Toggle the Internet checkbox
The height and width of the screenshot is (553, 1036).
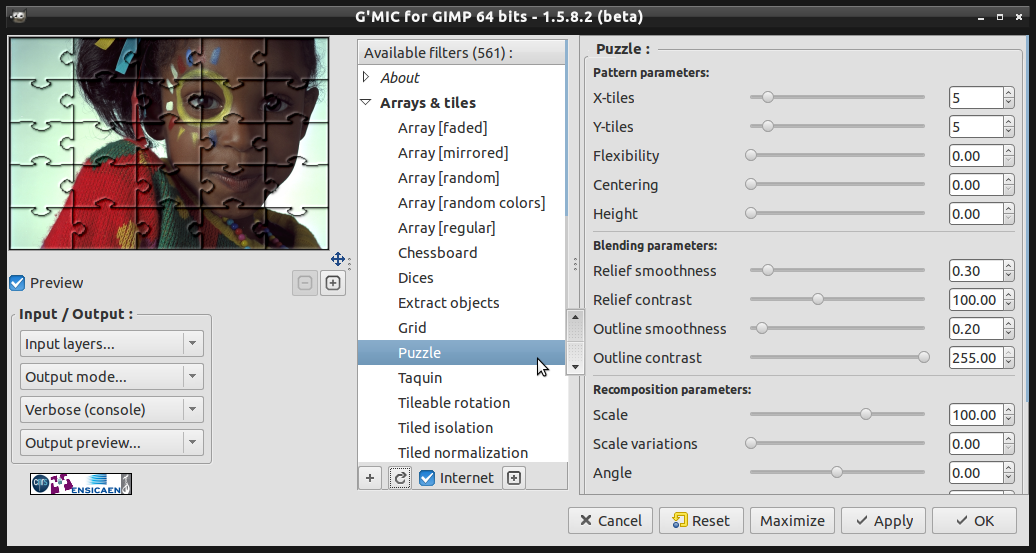tap(427, 478)
